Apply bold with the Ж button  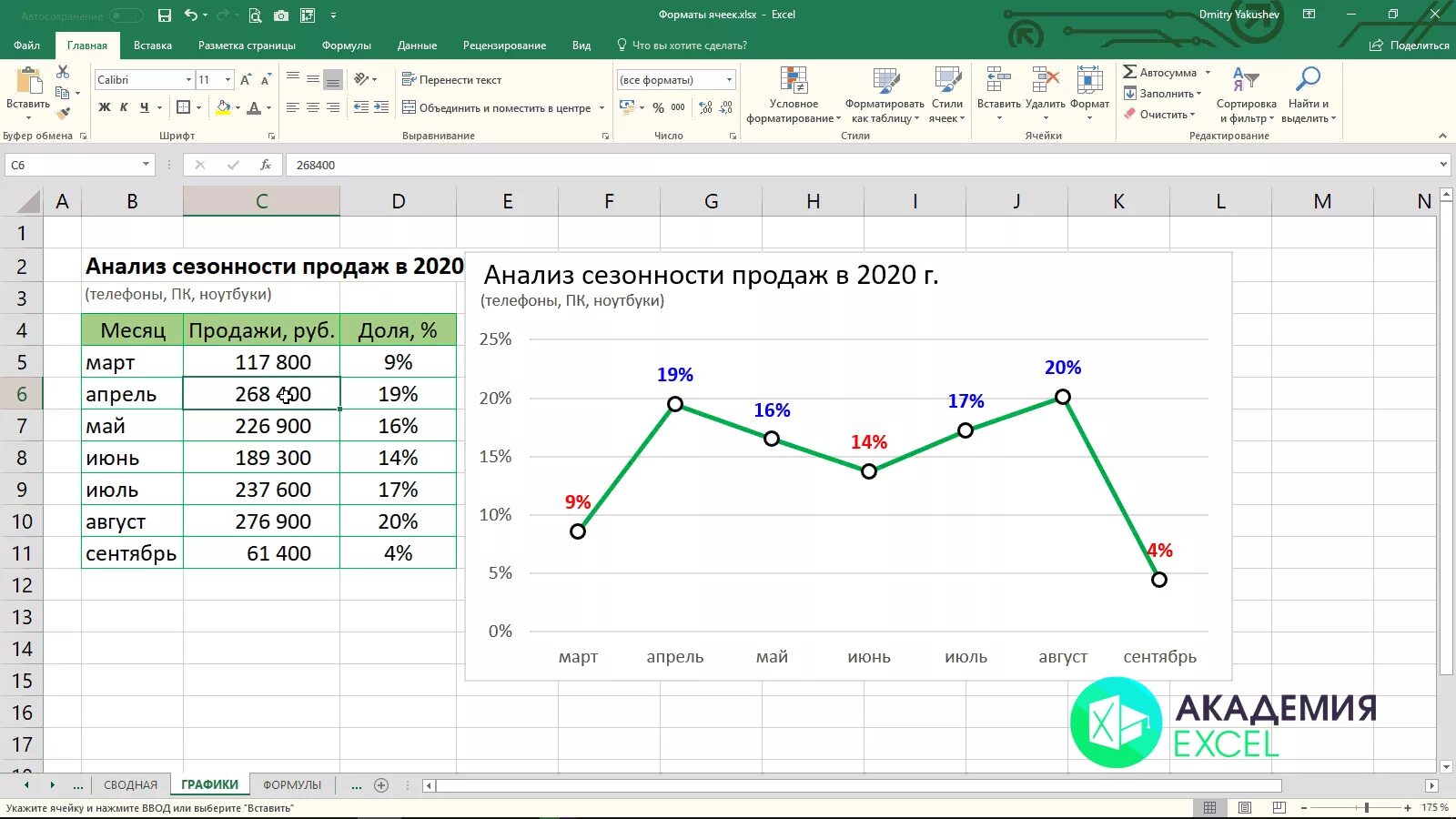pyautogui.click(x=105, y=107)
